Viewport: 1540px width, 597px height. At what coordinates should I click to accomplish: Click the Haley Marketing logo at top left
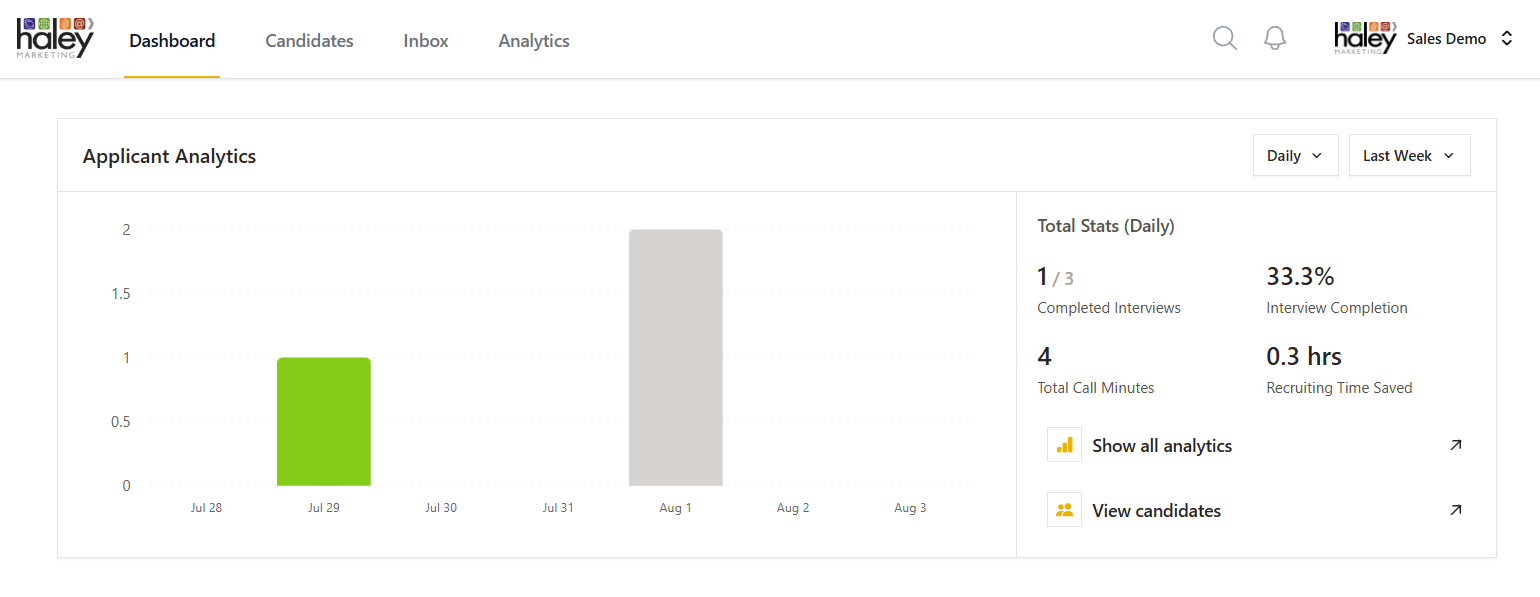(x=55, y=39)
